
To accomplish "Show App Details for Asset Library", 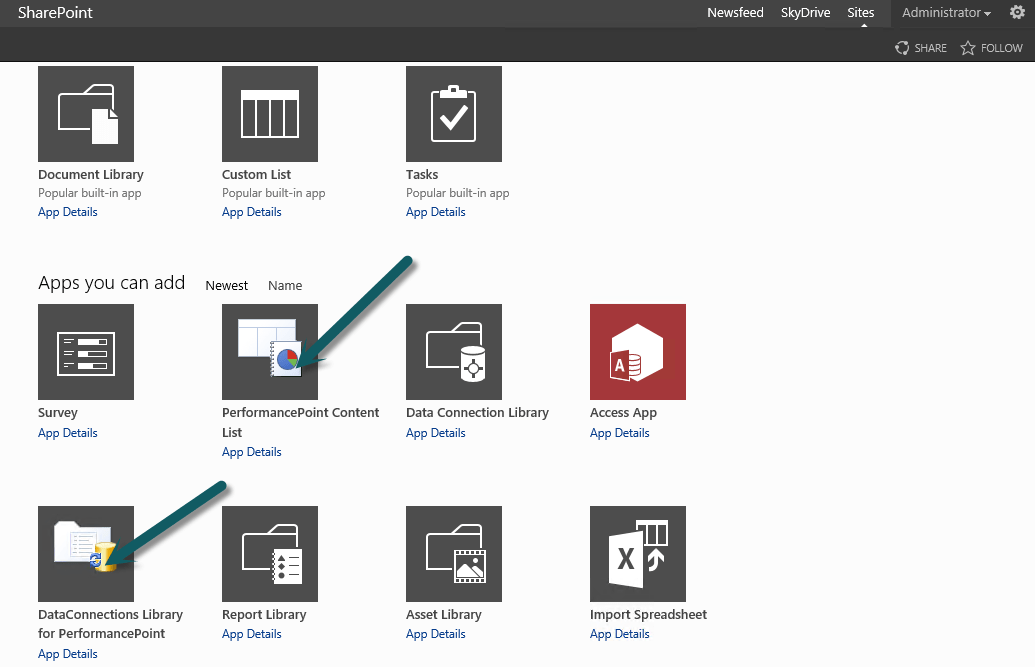I will coord(436,634).
